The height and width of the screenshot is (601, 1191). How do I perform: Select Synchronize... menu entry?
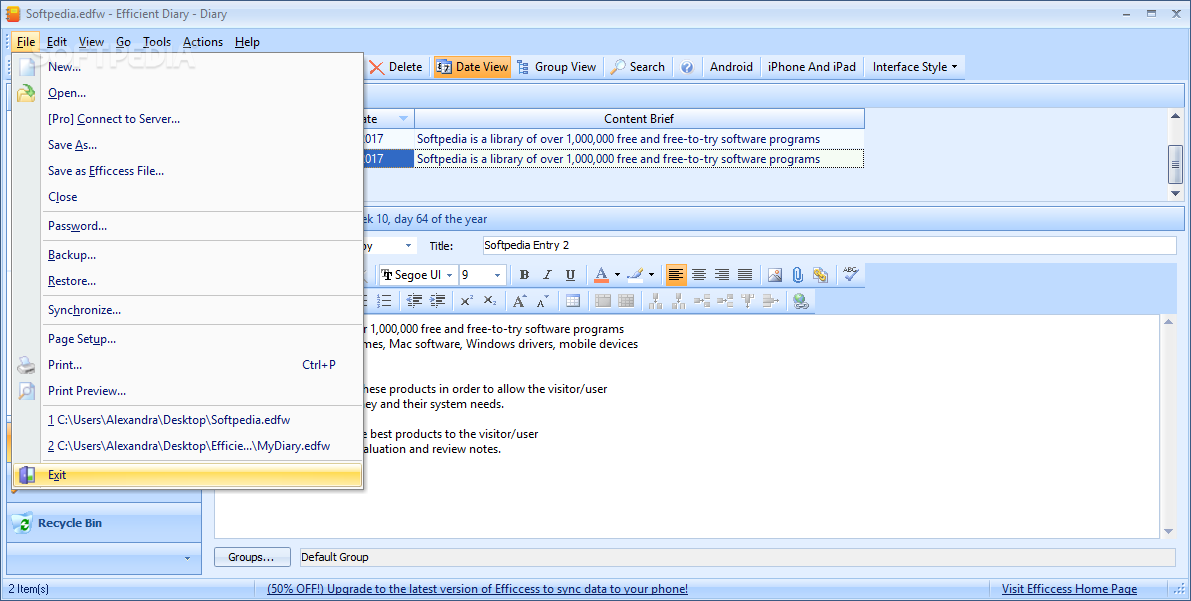(x=187, y=310)
